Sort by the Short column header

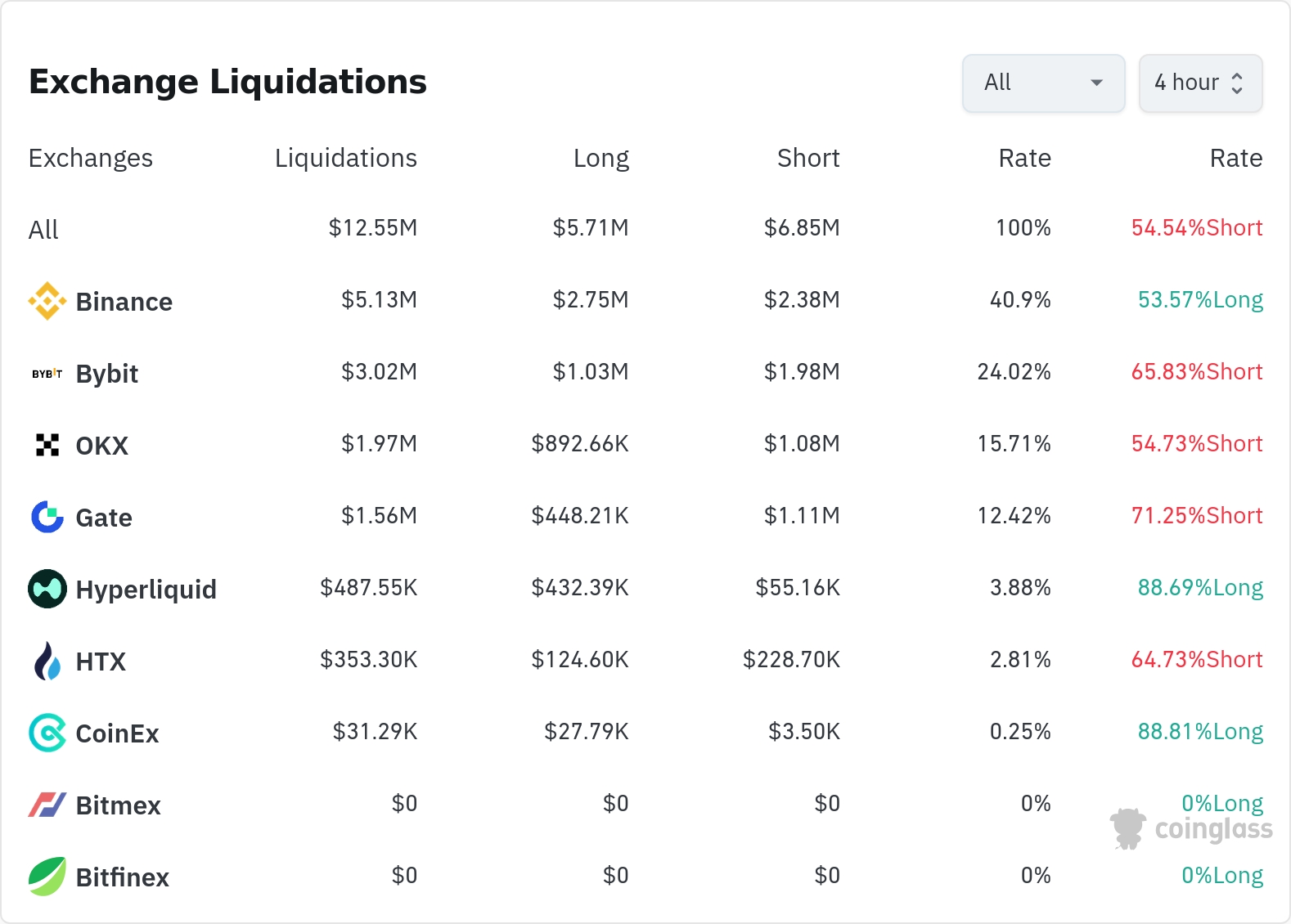[x=808, y=158]
